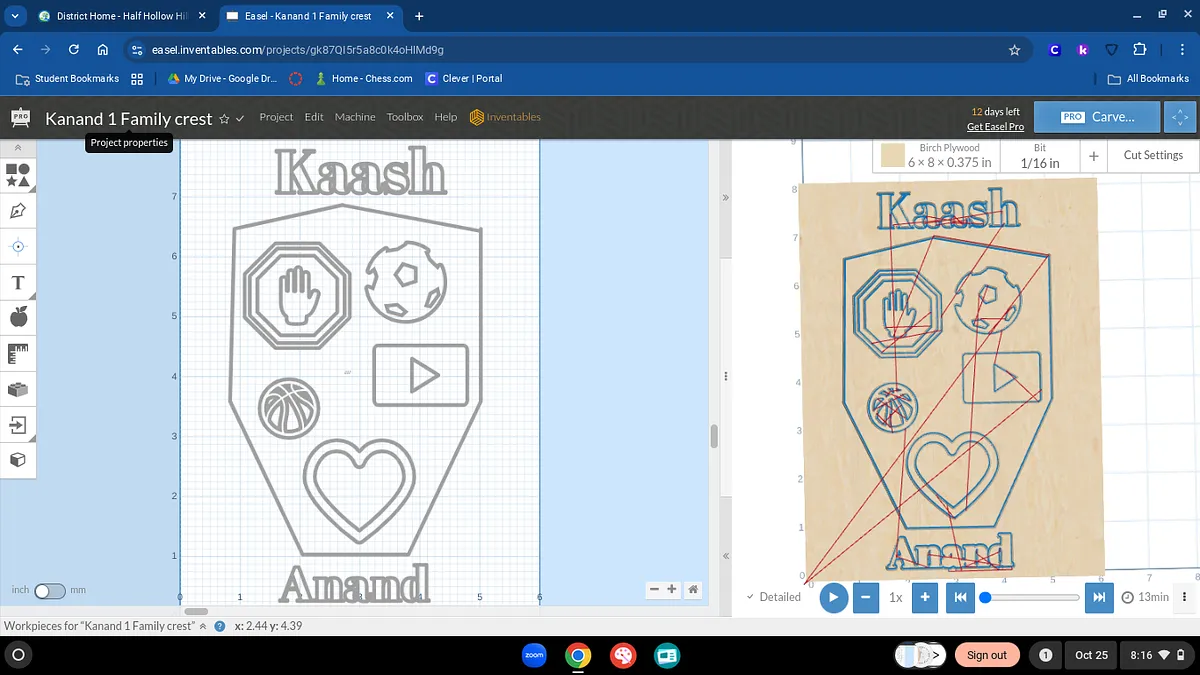Viewport: 1200px width, 675px height.
Task: Open the apple Icons library
Action: coord(18,317)
